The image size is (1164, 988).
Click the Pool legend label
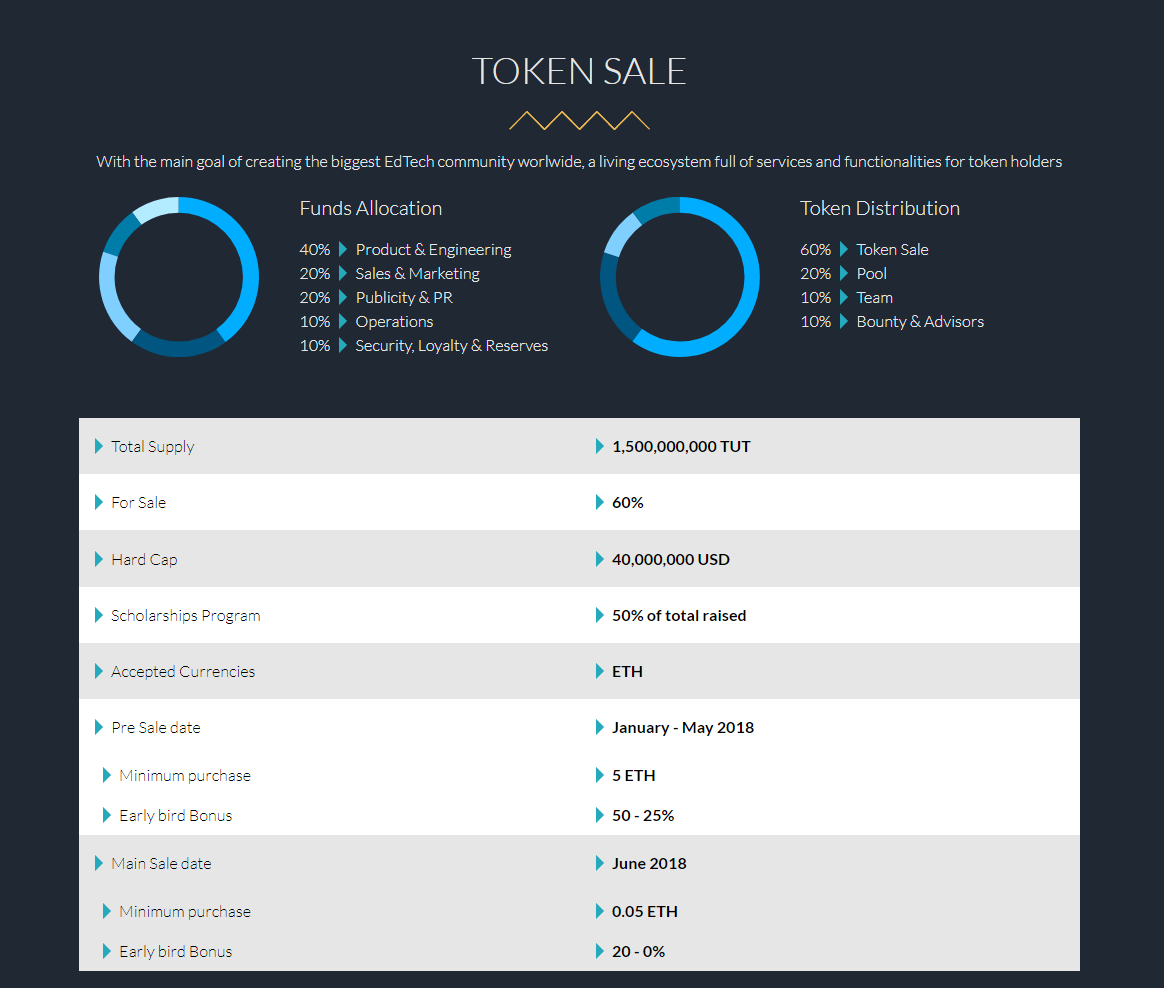(x=872, y=274)
